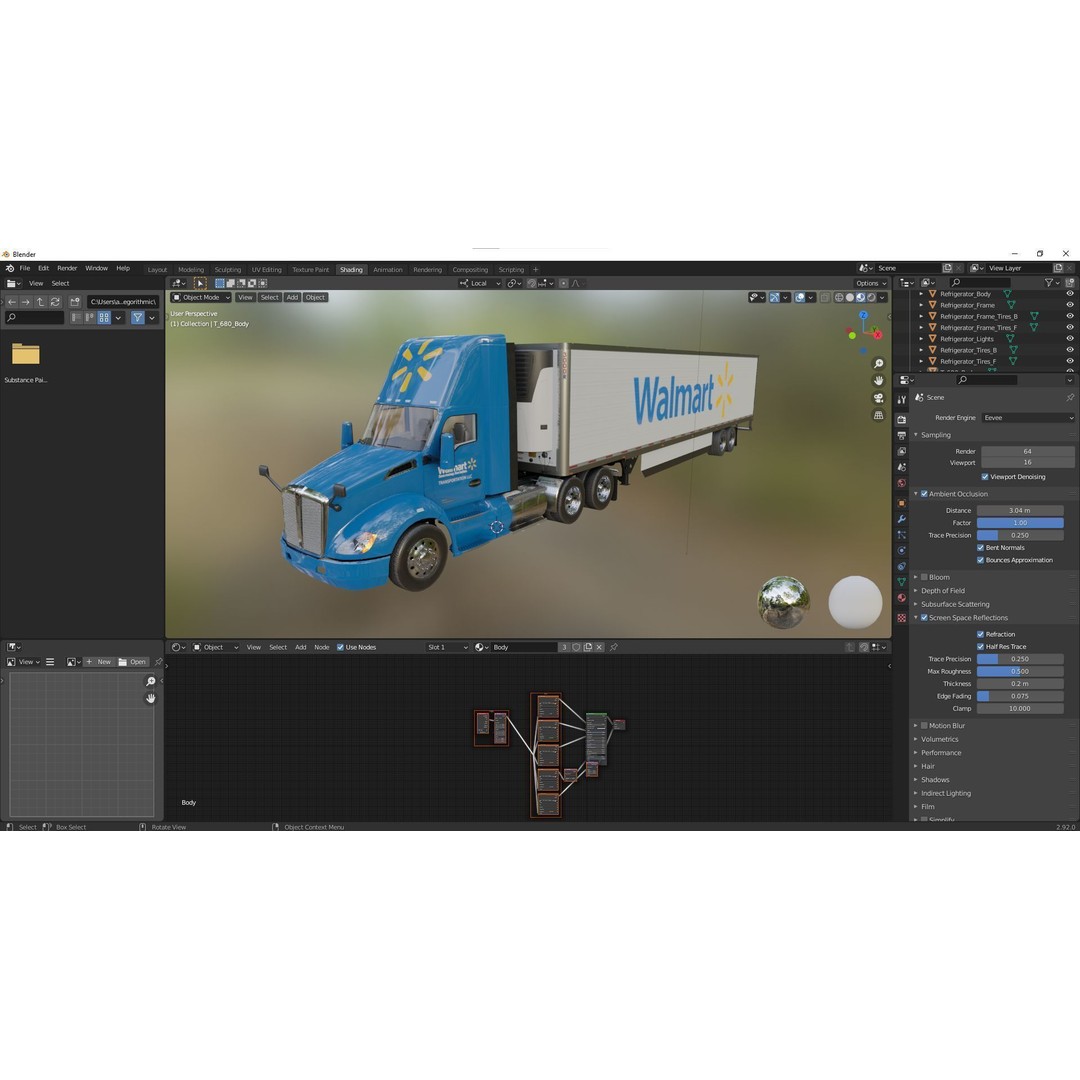This screenshot has height=1080, width=1080.
Task: Switch to the Compositing workspace tab
Action: pos(470,270)
